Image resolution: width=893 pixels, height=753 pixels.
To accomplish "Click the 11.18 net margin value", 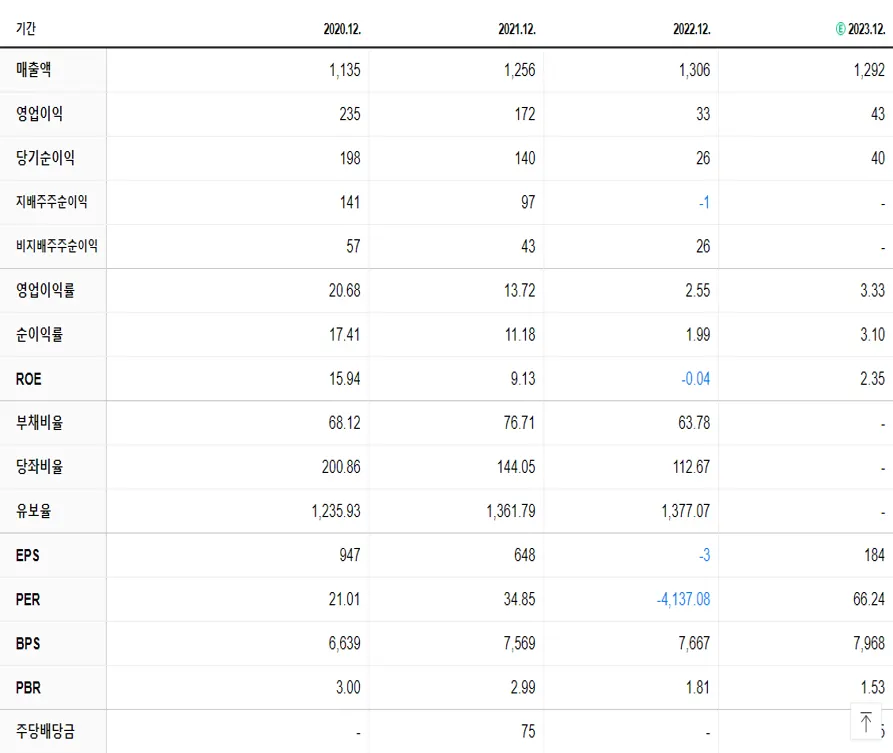I will [520, 334].
